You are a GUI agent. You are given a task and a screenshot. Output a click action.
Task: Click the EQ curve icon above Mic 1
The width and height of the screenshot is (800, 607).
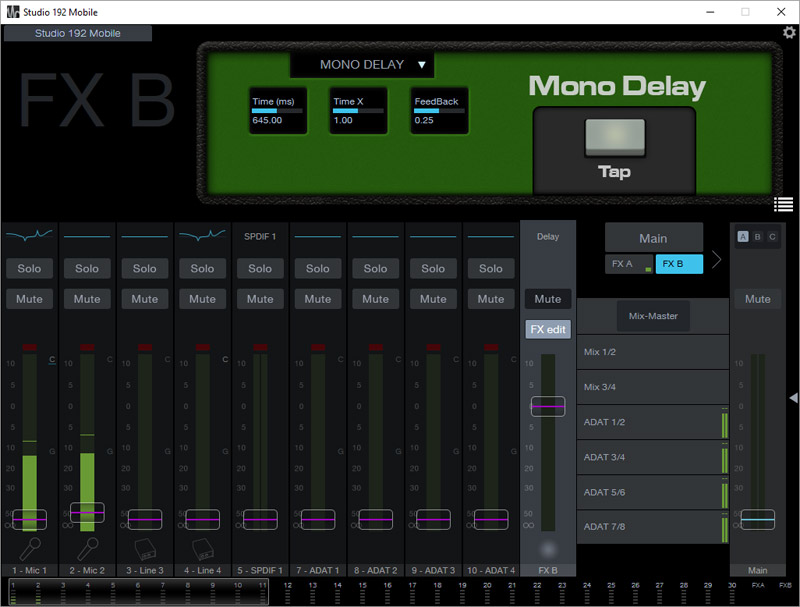[x=29, y=236]
